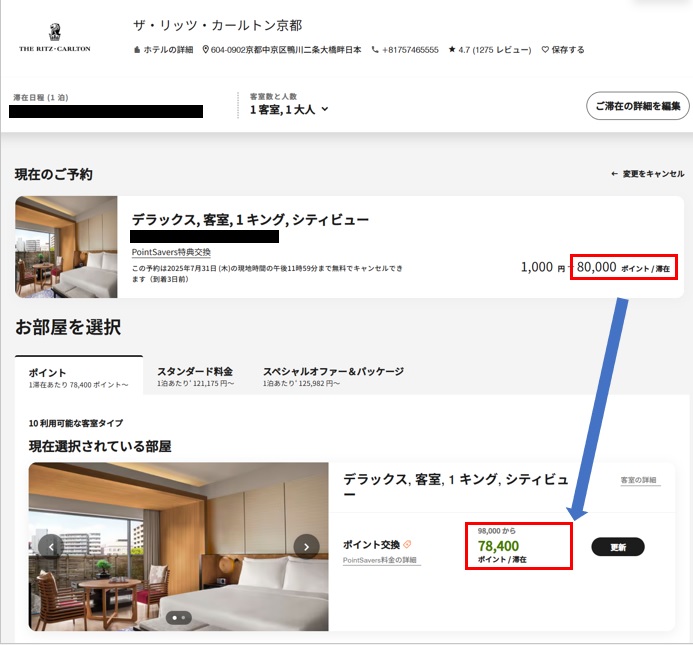
Task: Click the 78,400 points price
Action: click(x=498, y=546)
